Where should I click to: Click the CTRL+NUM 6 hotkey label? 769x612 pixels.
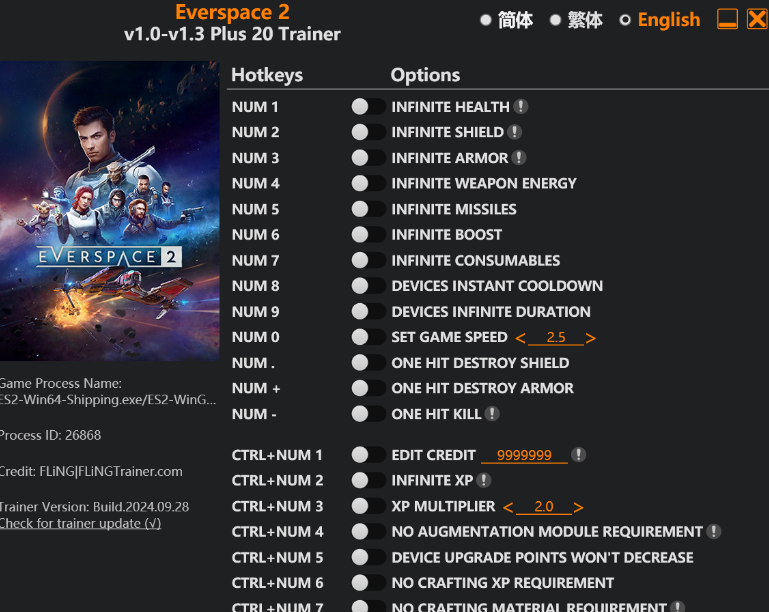(278, 583)
